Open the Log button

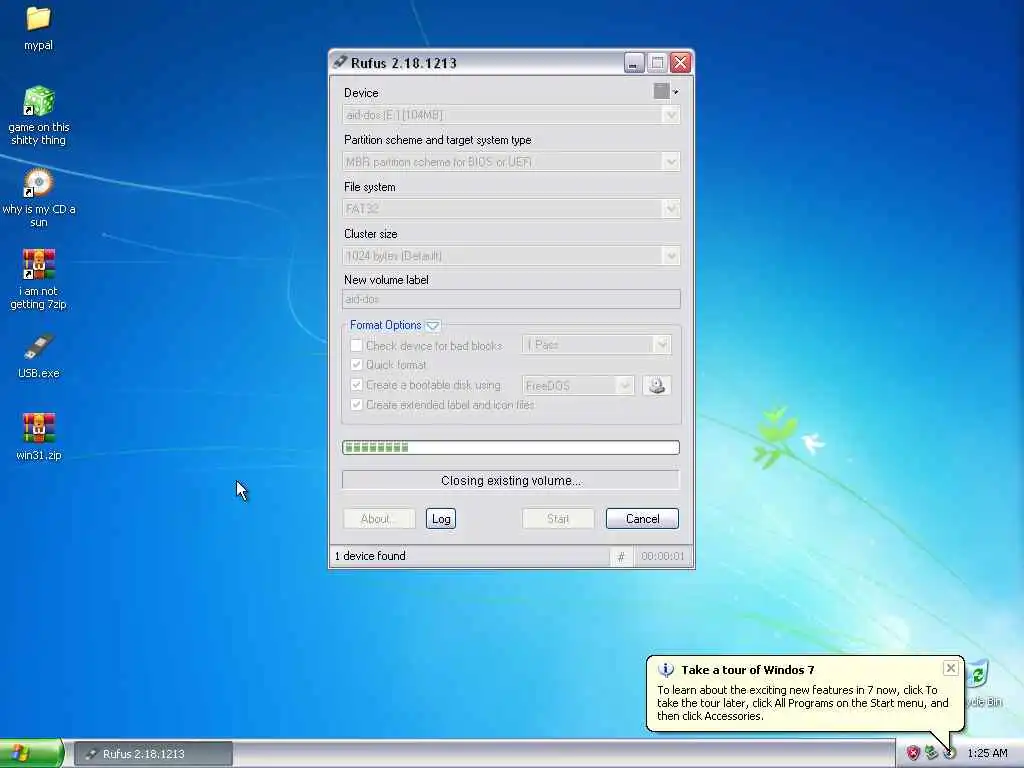[441, 519]
